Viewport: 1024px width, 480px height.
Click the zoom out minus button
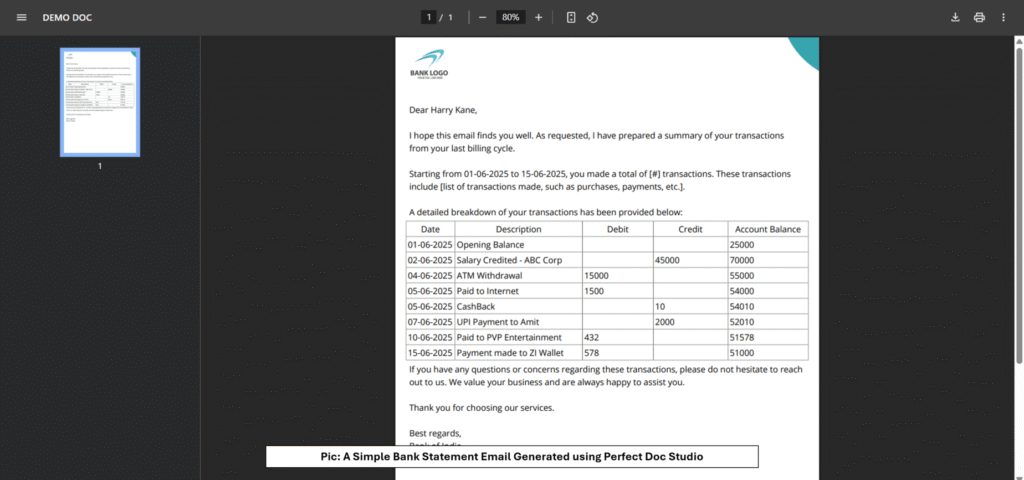[x=482, y=17]
